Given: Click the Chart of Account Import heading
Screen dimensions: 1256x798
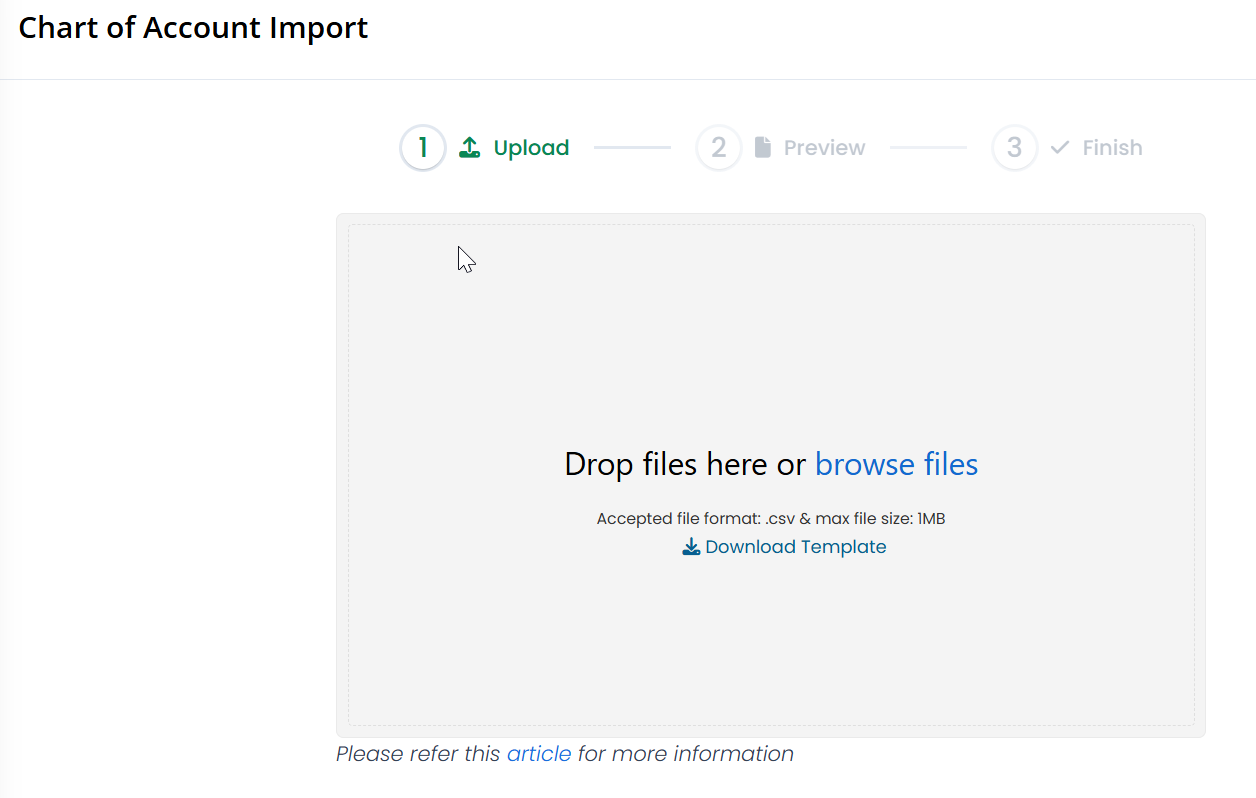Looking at the screenshot, I should [193, 28].
